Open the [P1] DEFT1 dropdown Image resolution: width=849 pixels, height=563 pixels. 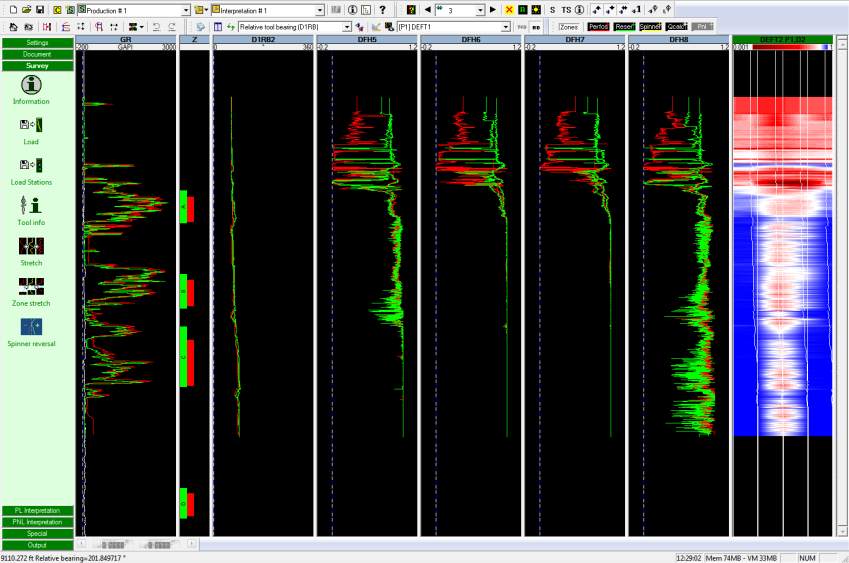coord(505,27)
